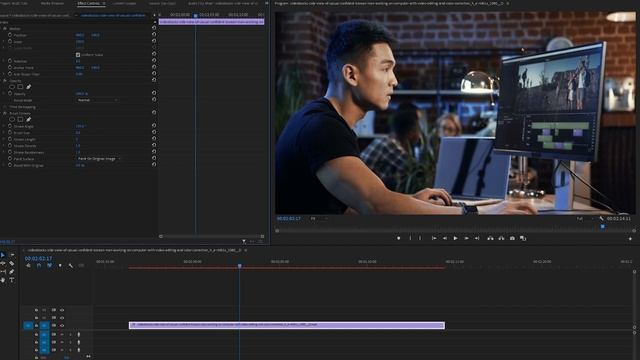
Task: Select the Type tool
Action: (x=12, y=280)
